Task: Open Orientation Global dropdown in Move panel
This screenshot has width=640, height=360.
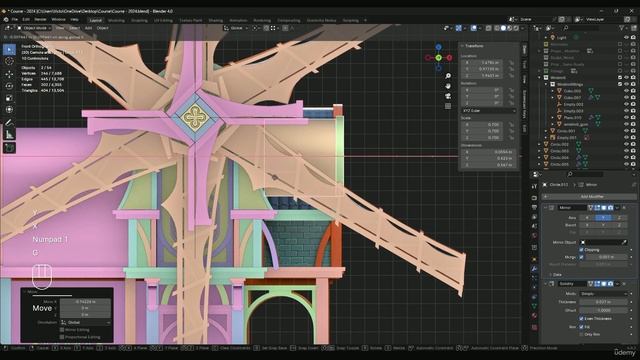Action: (x=86, y=322)
